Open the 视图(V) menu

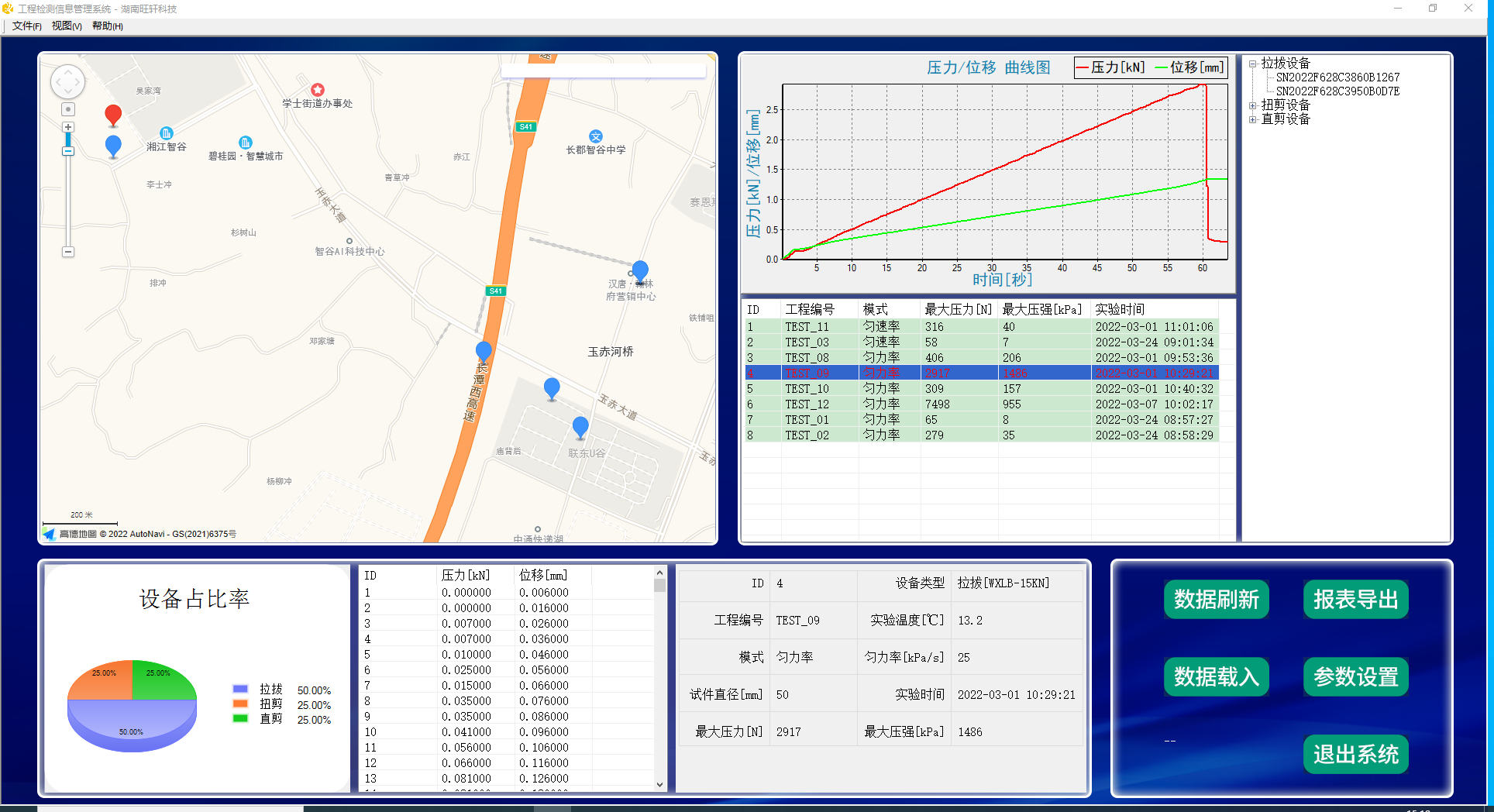coord(67,26)
